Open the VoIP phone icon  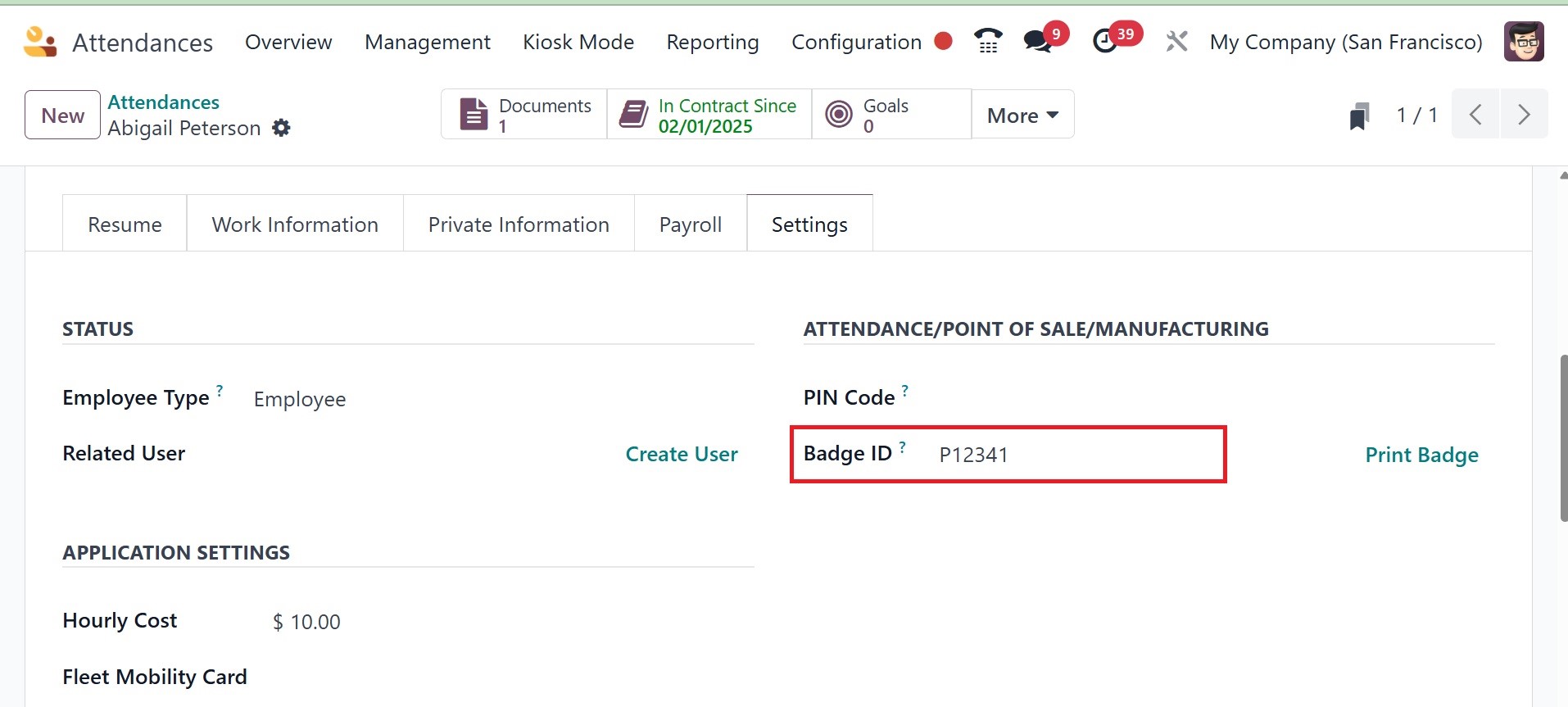(988, 41)
